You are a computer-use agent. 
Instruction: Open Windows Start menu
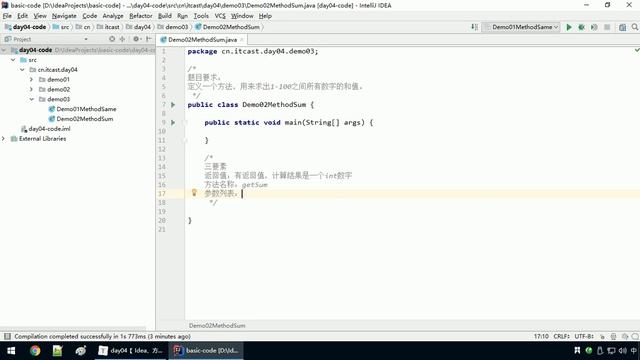11,351
